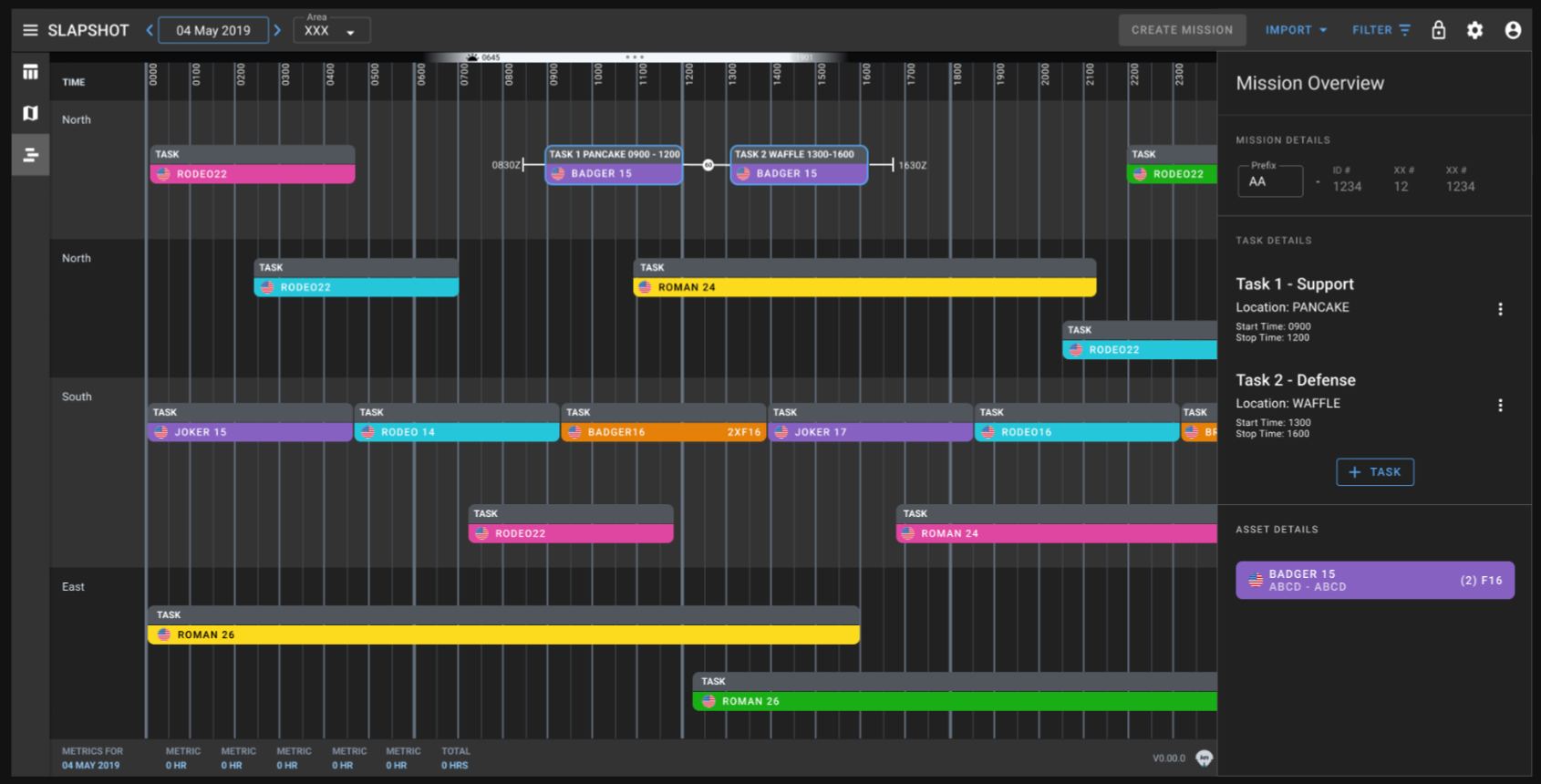
Task: Select the timeline view sidebar icon
Action: pos(30,155)
